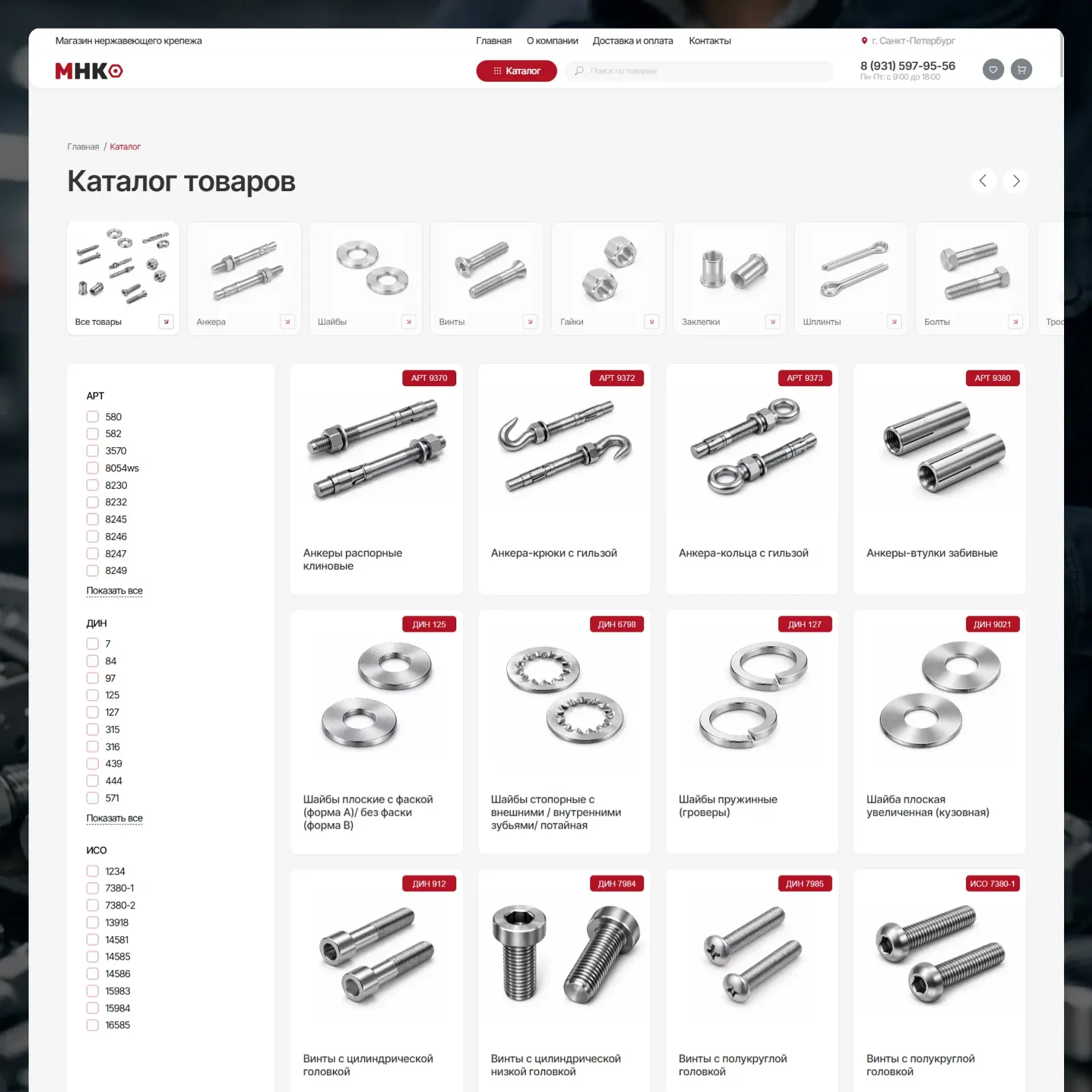Click the search magnifier icon
Image resolution: width=1092 pixels, height=1092 pixels.
click(x=579, y=71)
